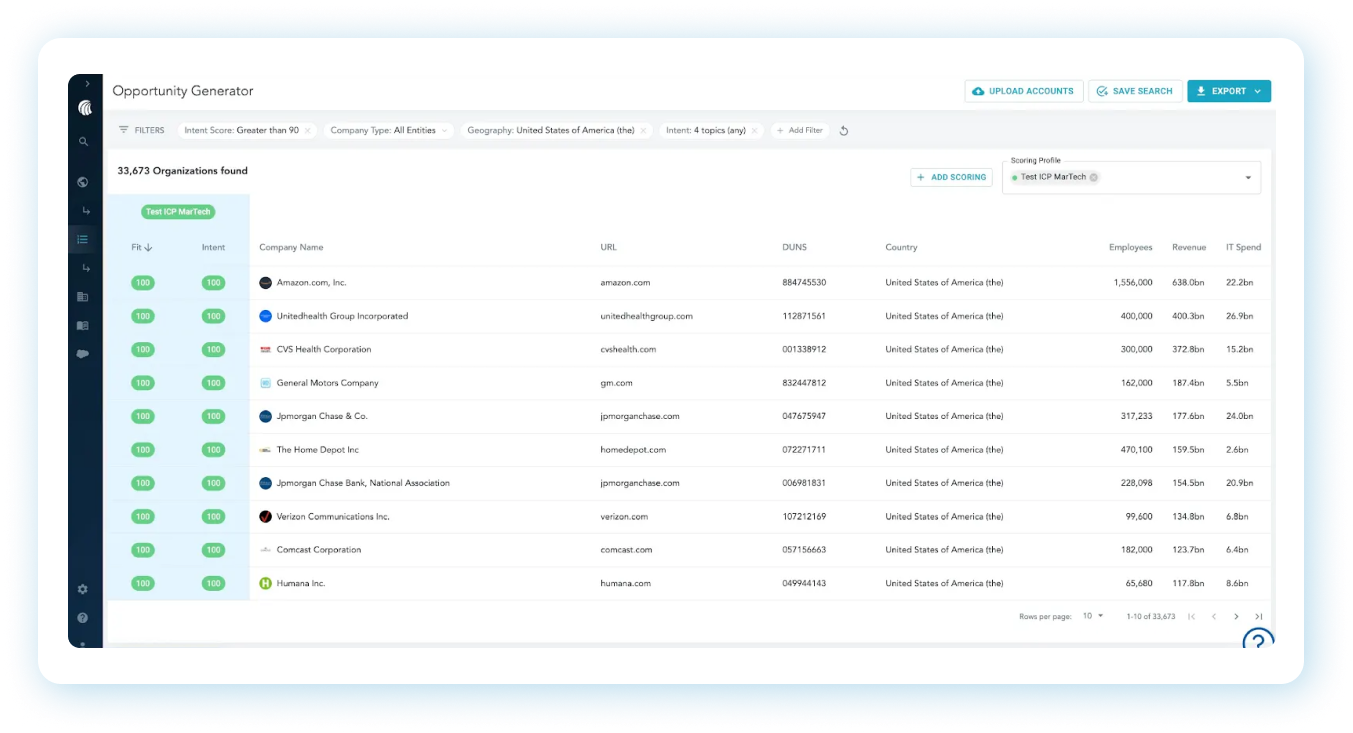Image resolution: width=1353 pixels, height=733 pixels.
Task: Open Jpmorgan Chase Bank, National Association
Action: [363, 483]
